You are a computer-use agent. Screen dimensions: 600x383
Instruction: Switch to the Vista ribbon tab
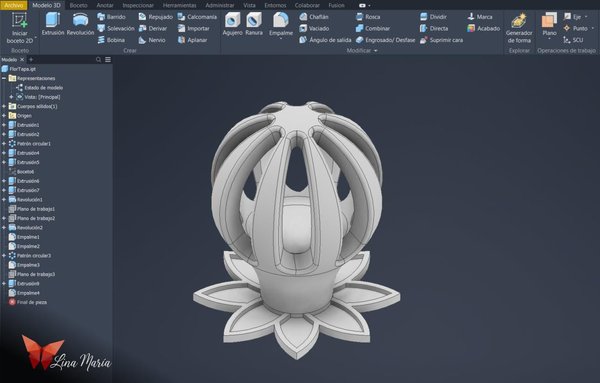pyautogui.click(x=249, y=5)
